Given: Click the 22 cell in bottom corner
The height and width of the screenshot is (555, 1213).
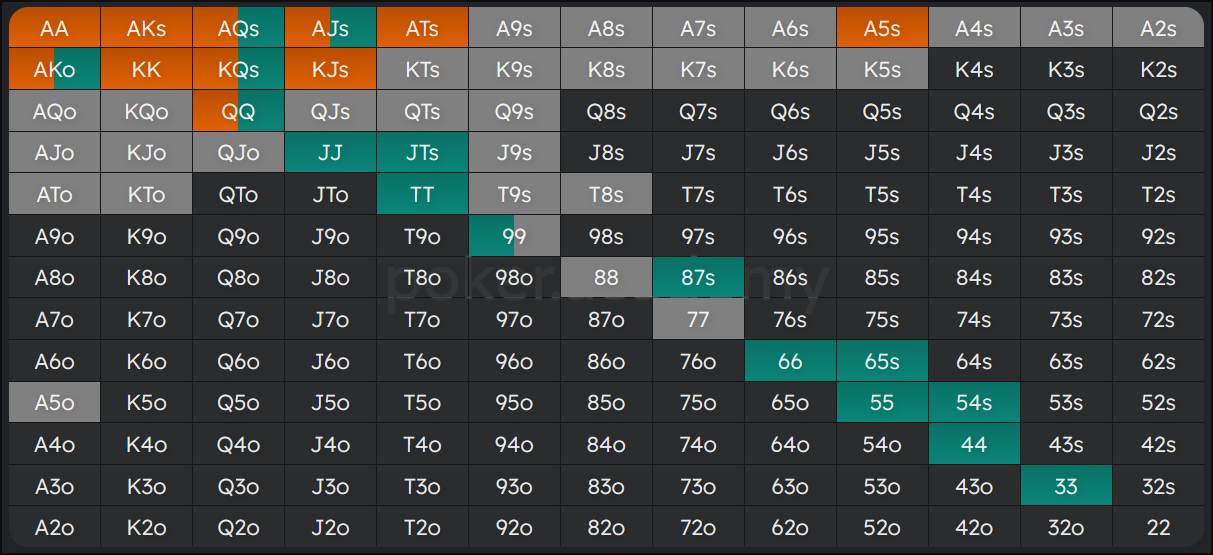Looking at the screenshot, I should tap(1158, 528).
